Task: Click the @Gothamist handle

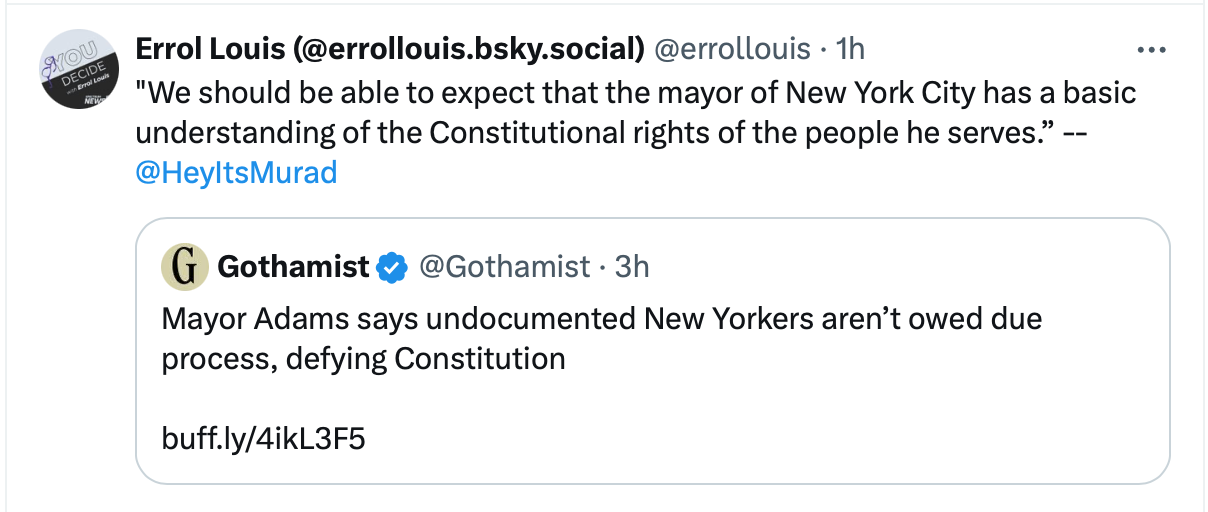Action: point(504,267)
